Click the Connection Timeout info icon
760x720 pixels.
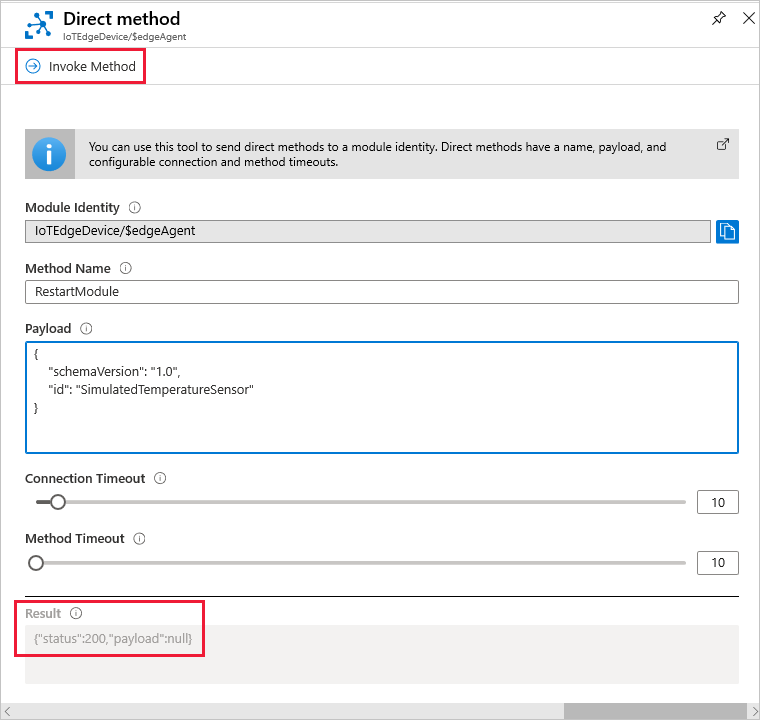pos(161,478)
